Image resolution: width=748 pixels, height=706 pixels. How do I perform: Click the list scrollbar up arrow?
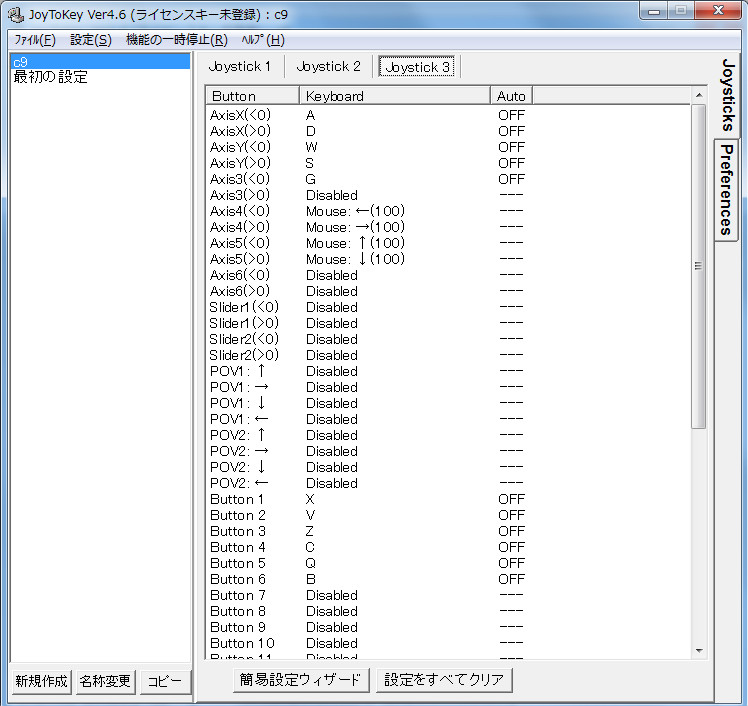pos(699,95)
